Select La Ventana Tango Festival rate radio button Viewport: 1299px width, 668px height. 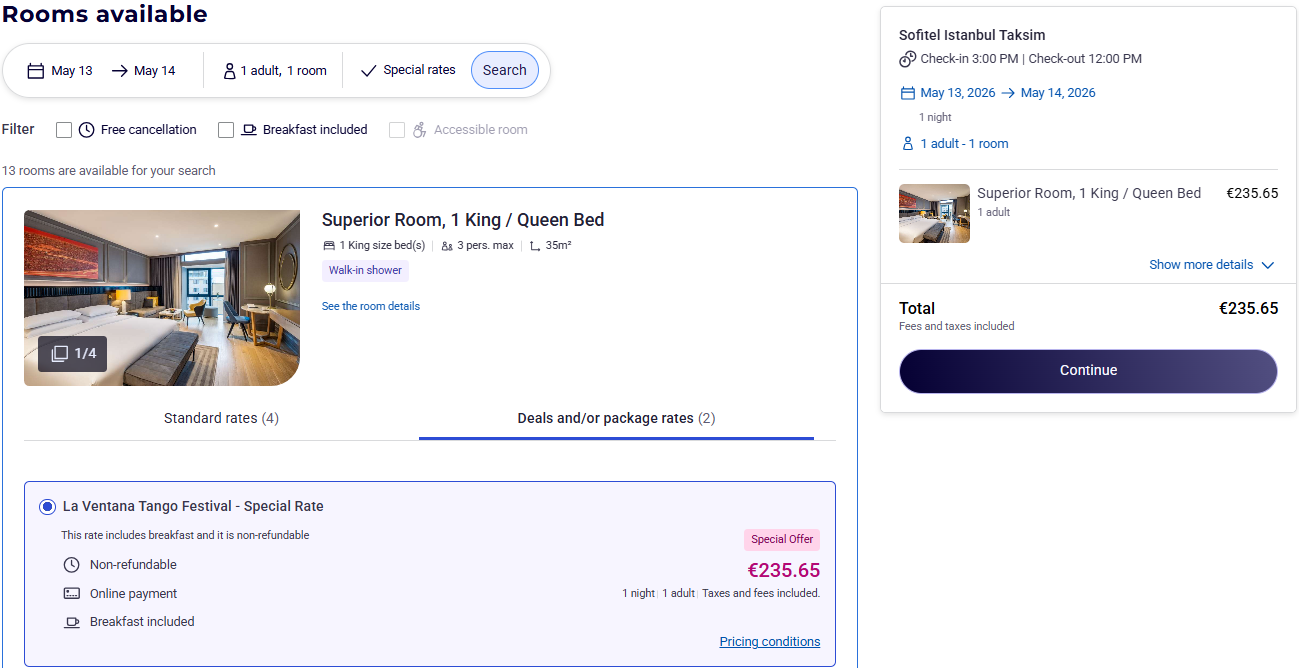47,507
